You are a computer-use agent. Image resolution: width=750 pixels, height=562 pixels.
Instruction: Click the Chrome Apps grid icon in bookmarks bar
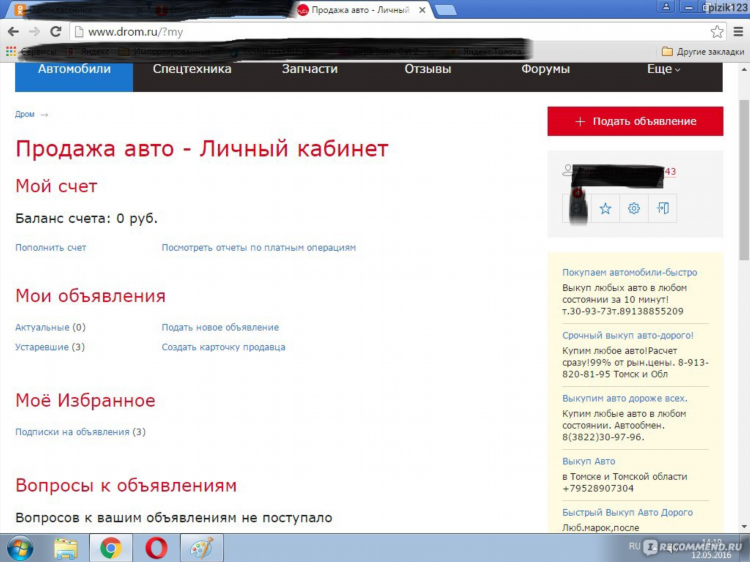11,51
